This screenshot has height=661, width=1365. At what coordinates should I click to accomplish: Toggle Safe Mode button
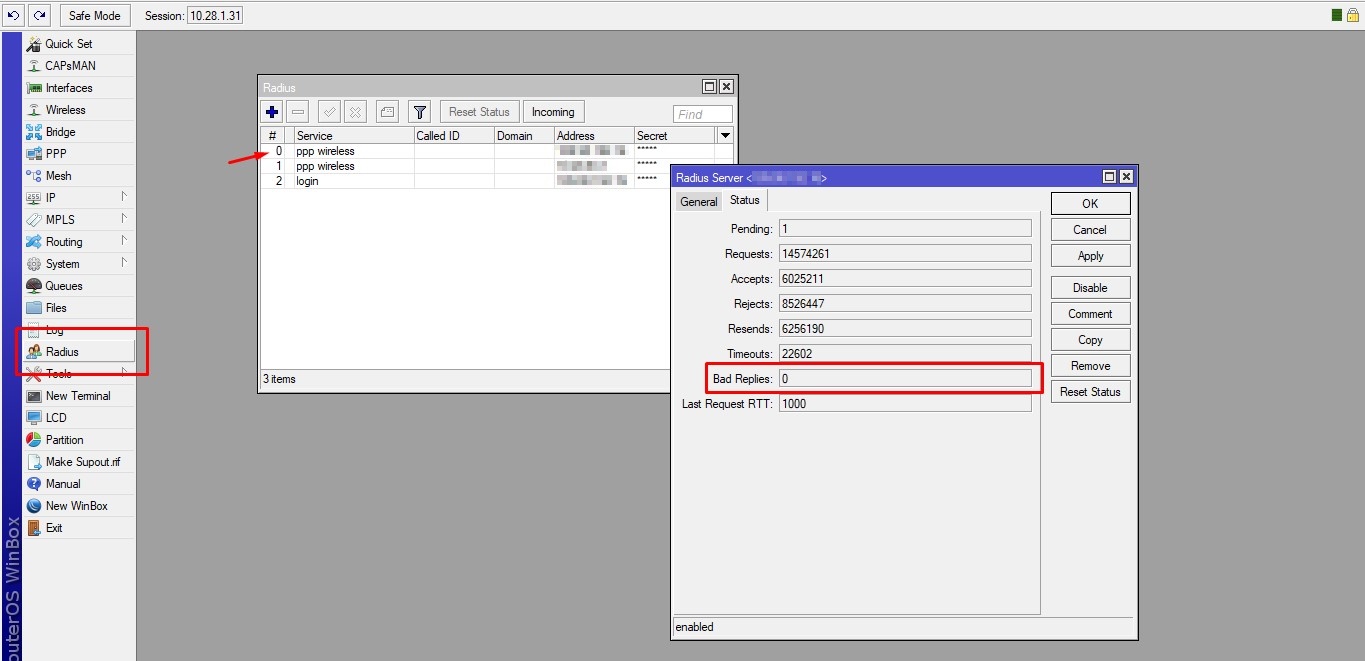[95, 15]
